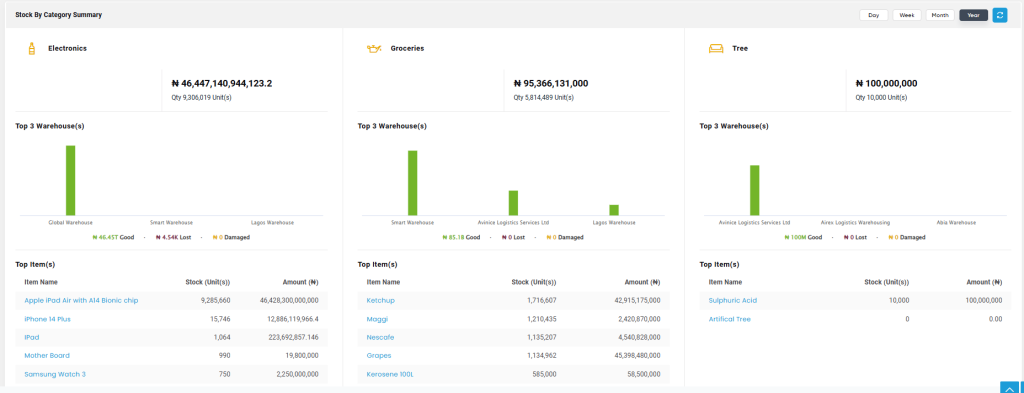Select the Year period filter
Screen dimensions: 1024x393
(973, 15)
